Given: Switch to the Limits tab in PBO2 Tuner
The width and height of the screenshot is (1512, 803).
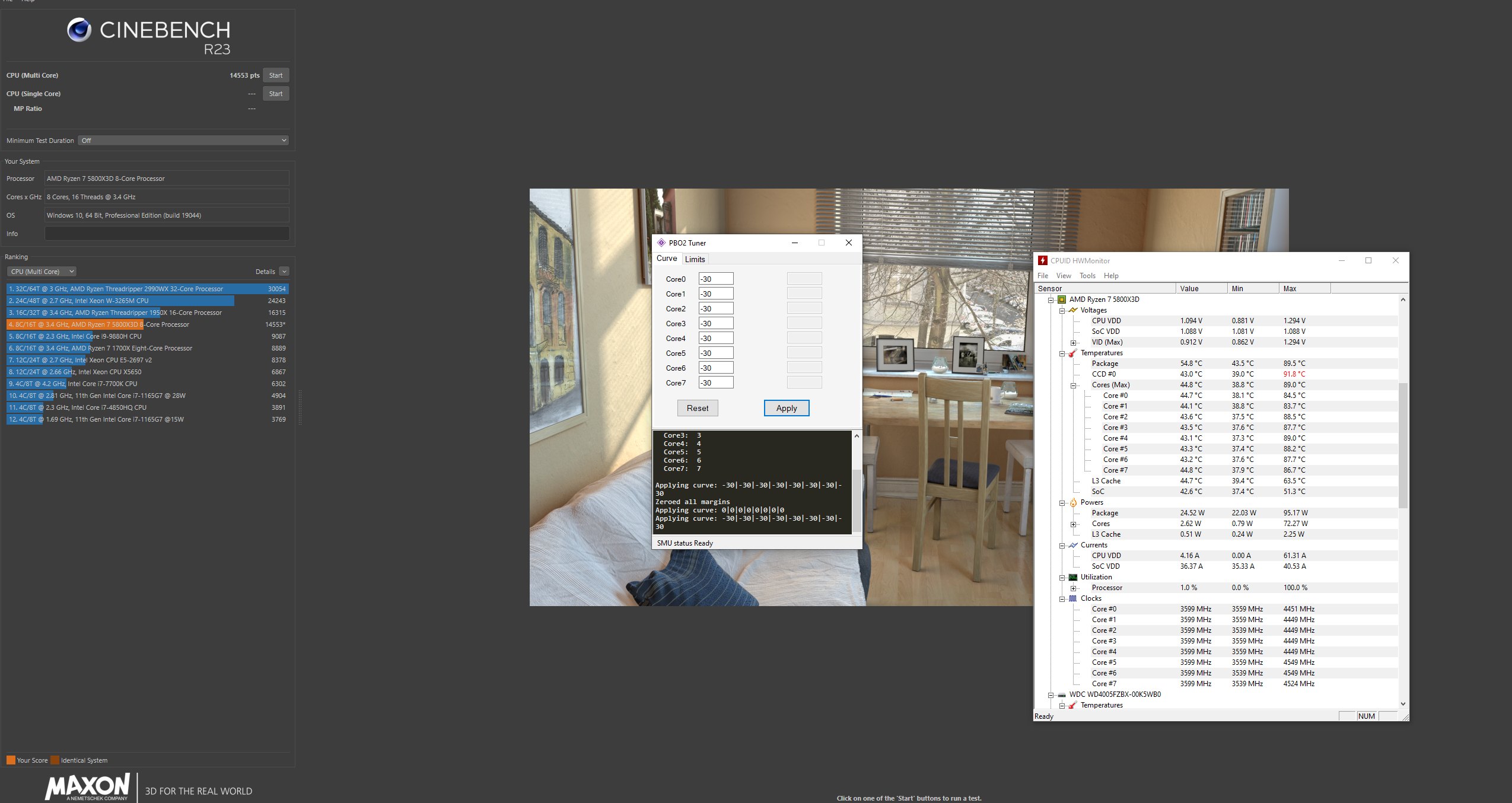Looking at the screenshot, I should [695, 259].
